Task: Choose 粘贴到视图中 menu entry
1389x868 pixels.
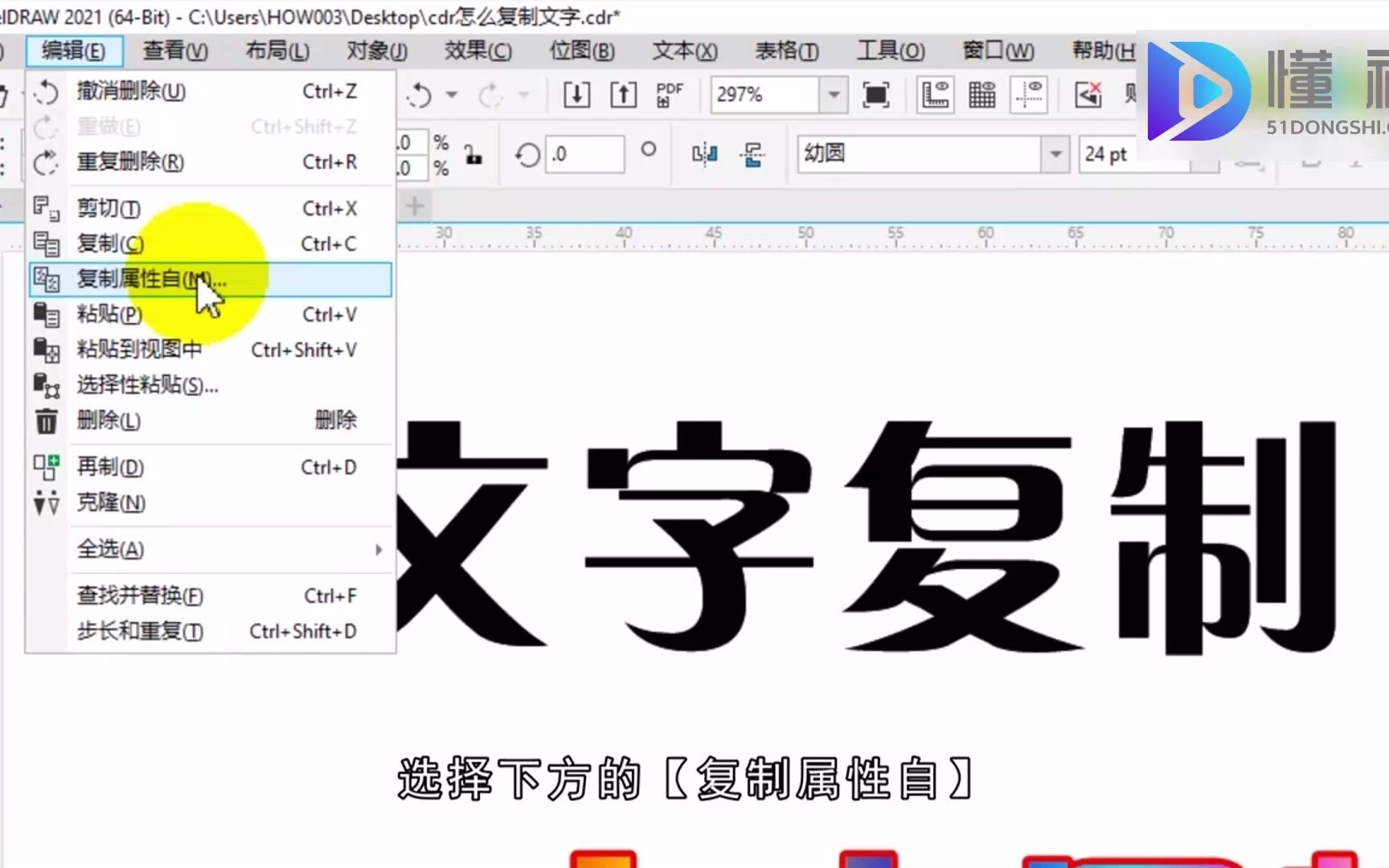Action: pyautogui.click(x=211, y=350)
